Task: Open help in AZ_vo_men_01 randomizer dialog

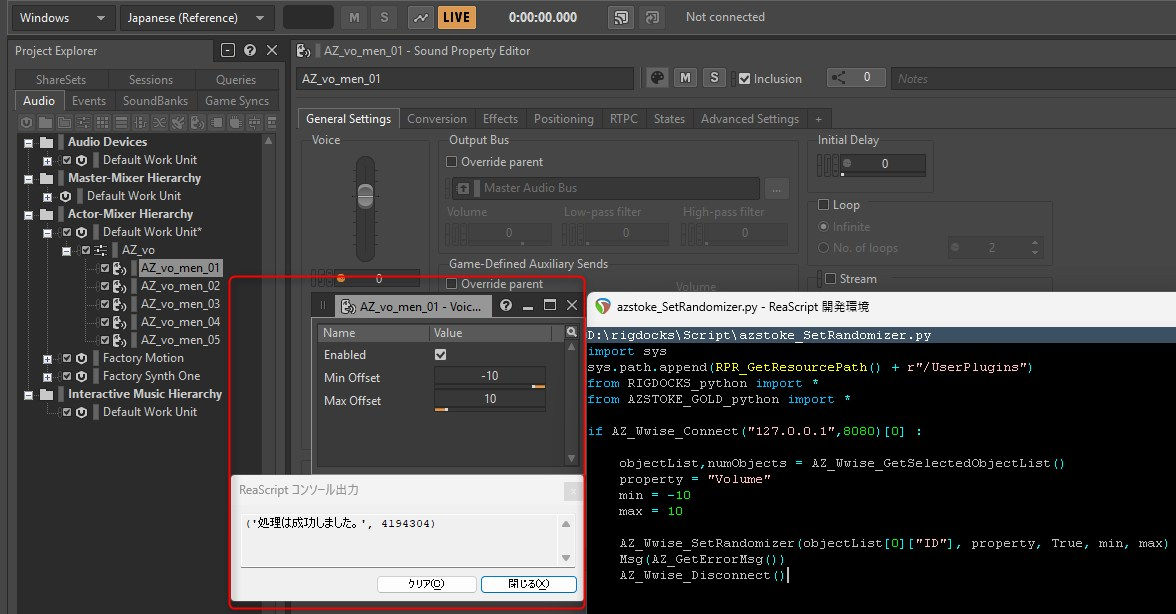Action: tap(506, 305)
